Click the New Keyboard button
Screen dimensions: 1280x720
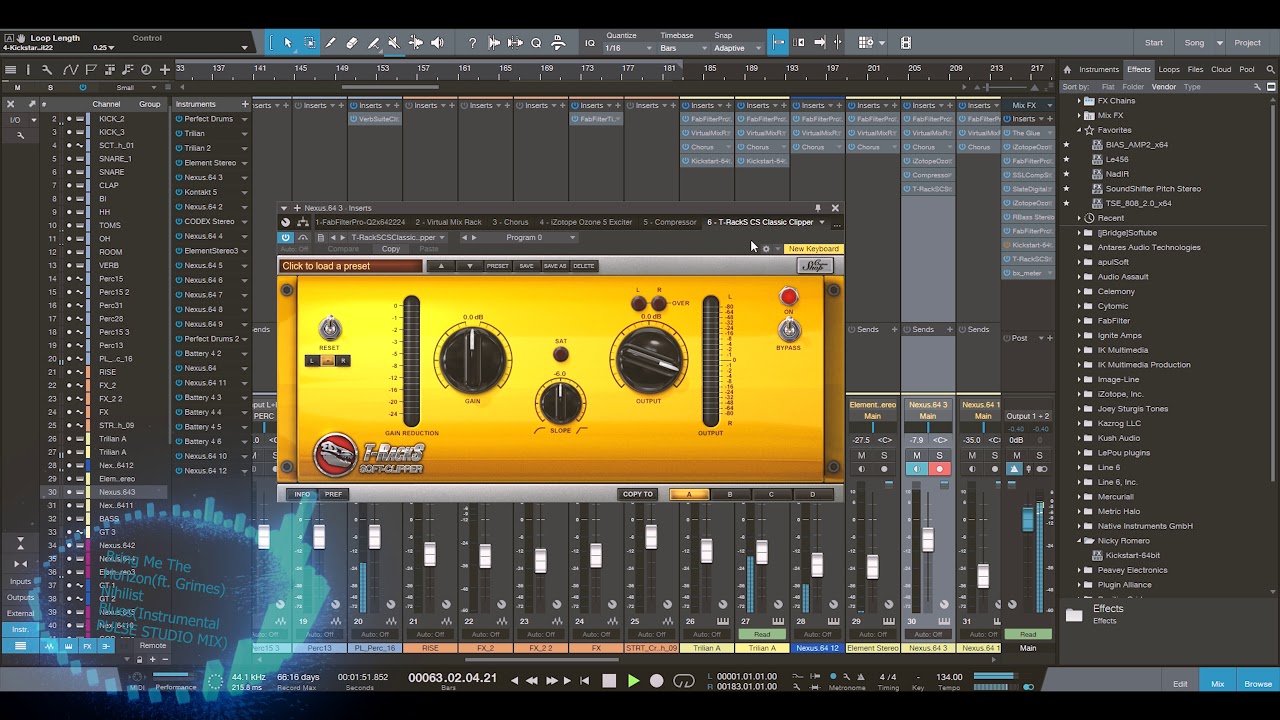[813, 249]
